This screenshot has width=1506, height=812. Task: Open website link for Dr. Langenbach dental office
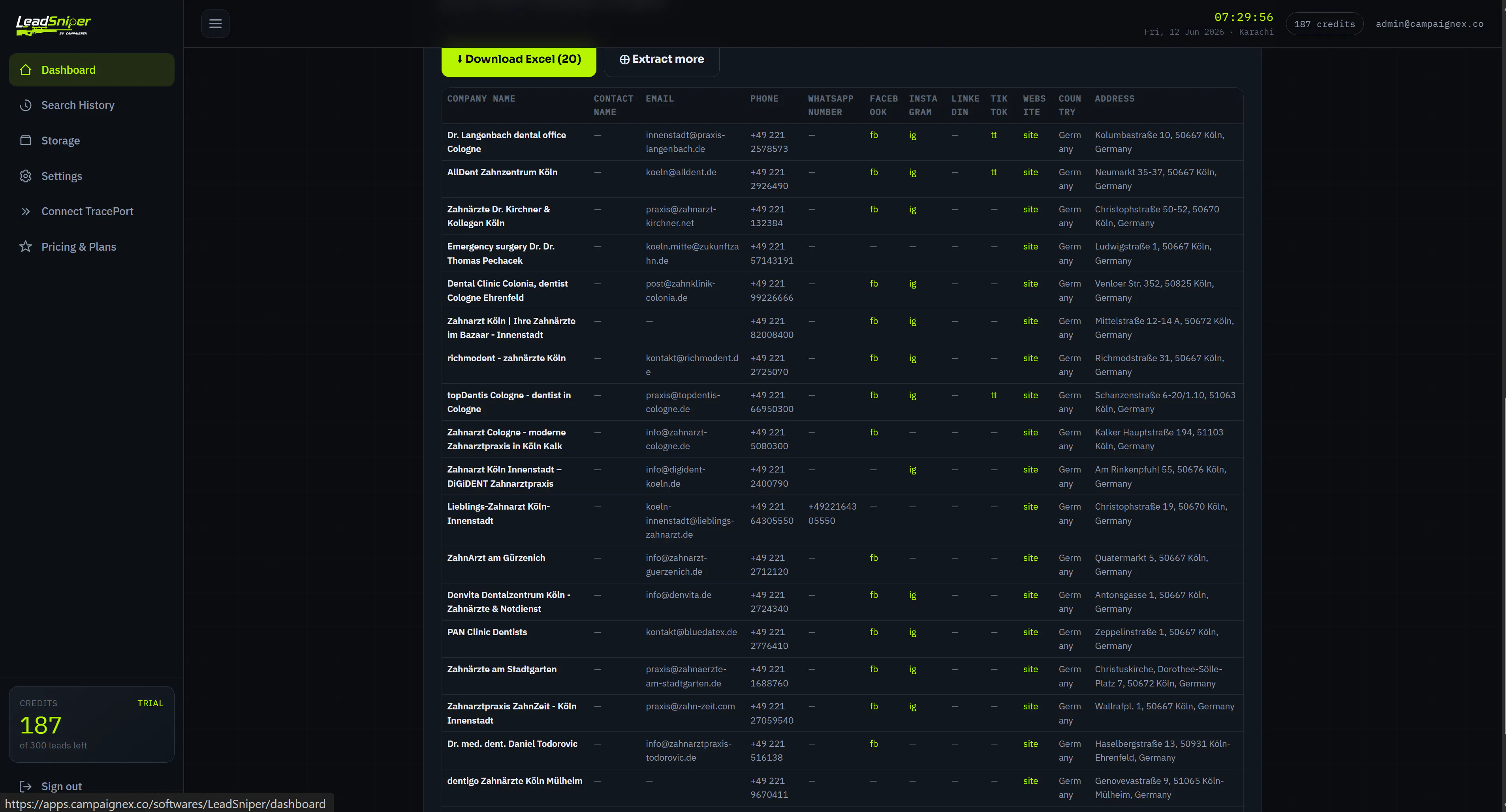1030,135
